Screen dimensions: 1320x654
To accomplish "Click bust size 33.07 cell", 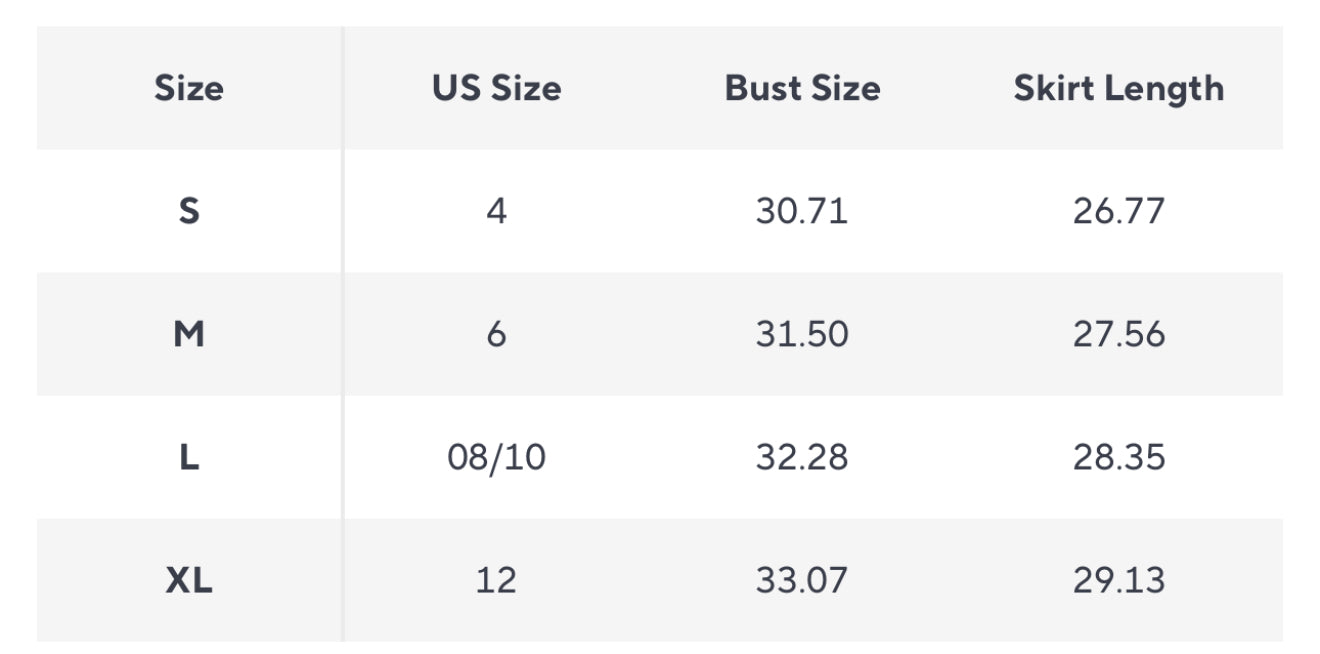I will (802, 580).
